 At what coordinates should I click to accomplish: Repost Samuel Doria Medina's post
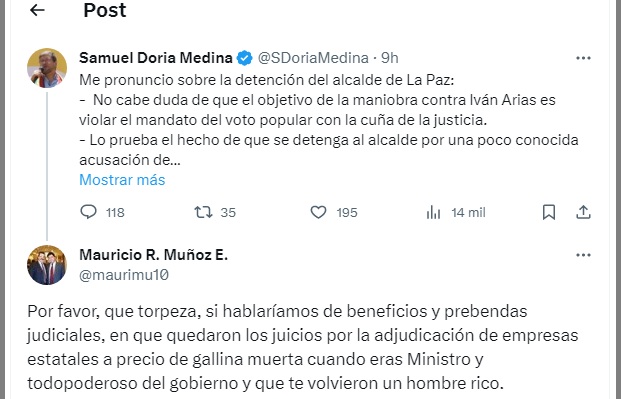click(x=203, y=212)
